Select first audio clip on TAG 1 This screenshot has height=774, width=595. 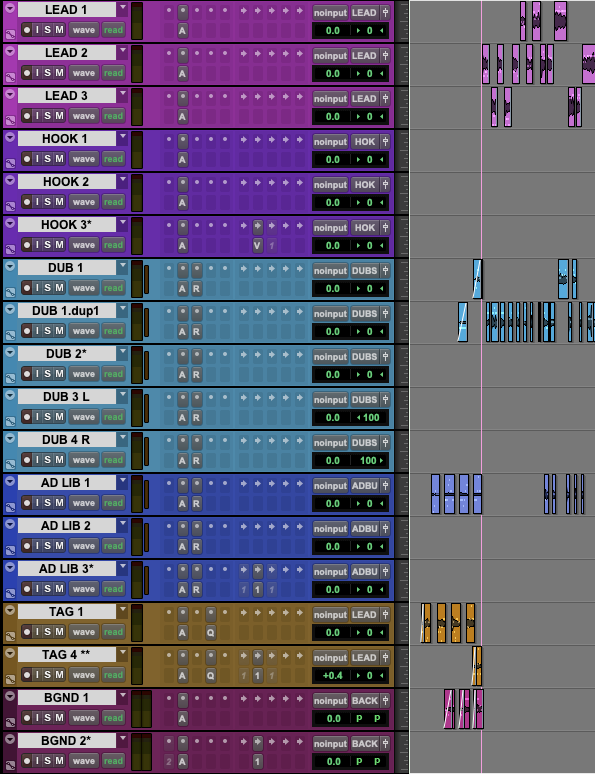(426, 623)
